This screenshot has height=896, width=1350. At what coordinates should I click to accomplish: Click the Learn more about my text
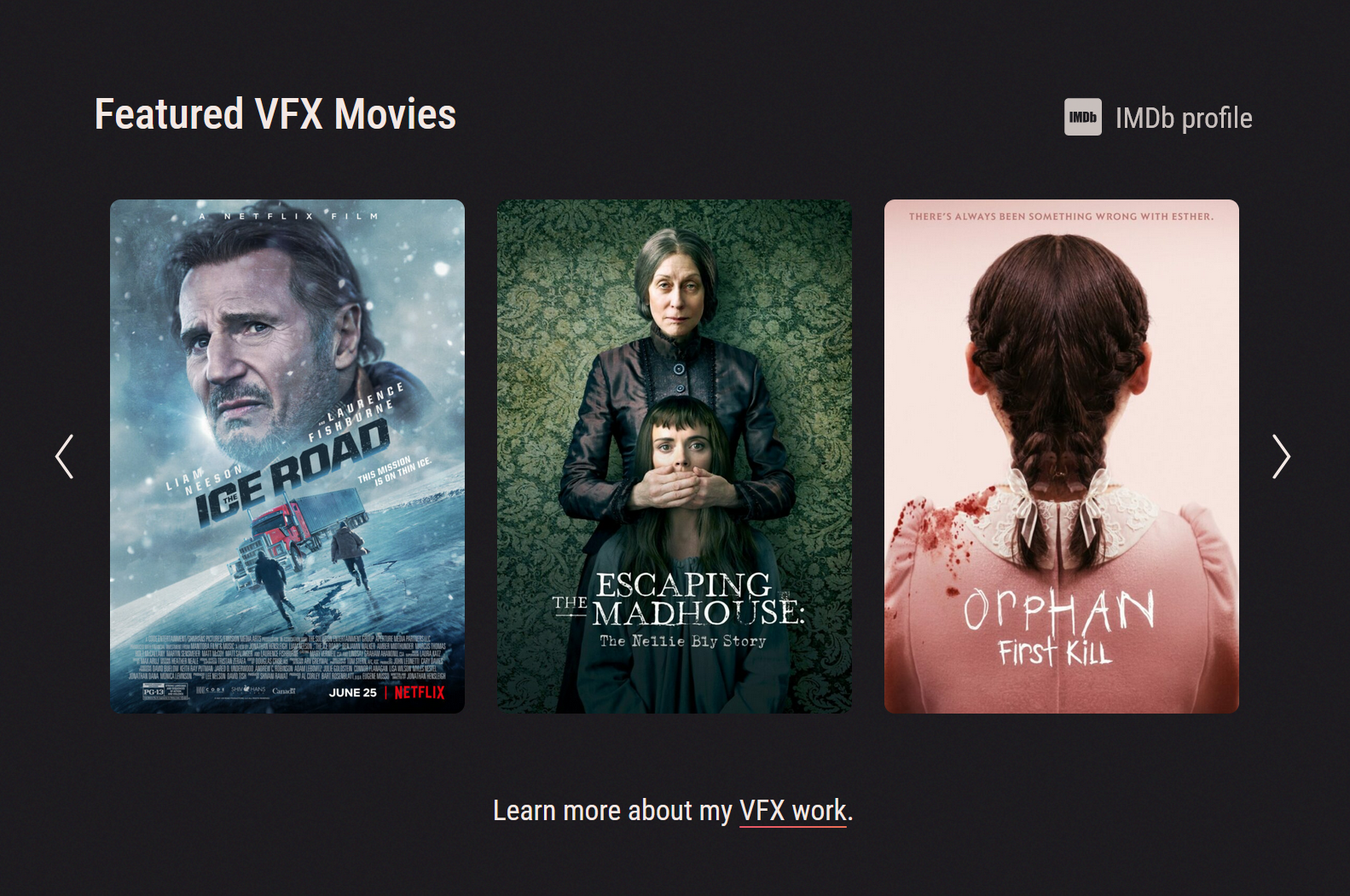click(612, 811)
